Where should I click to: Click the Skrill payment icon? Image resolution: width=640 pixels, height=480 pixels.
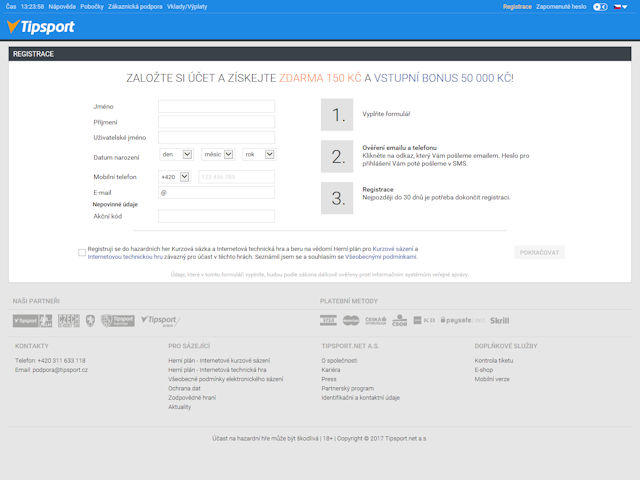pyautogui.click(x=500, y=320)
